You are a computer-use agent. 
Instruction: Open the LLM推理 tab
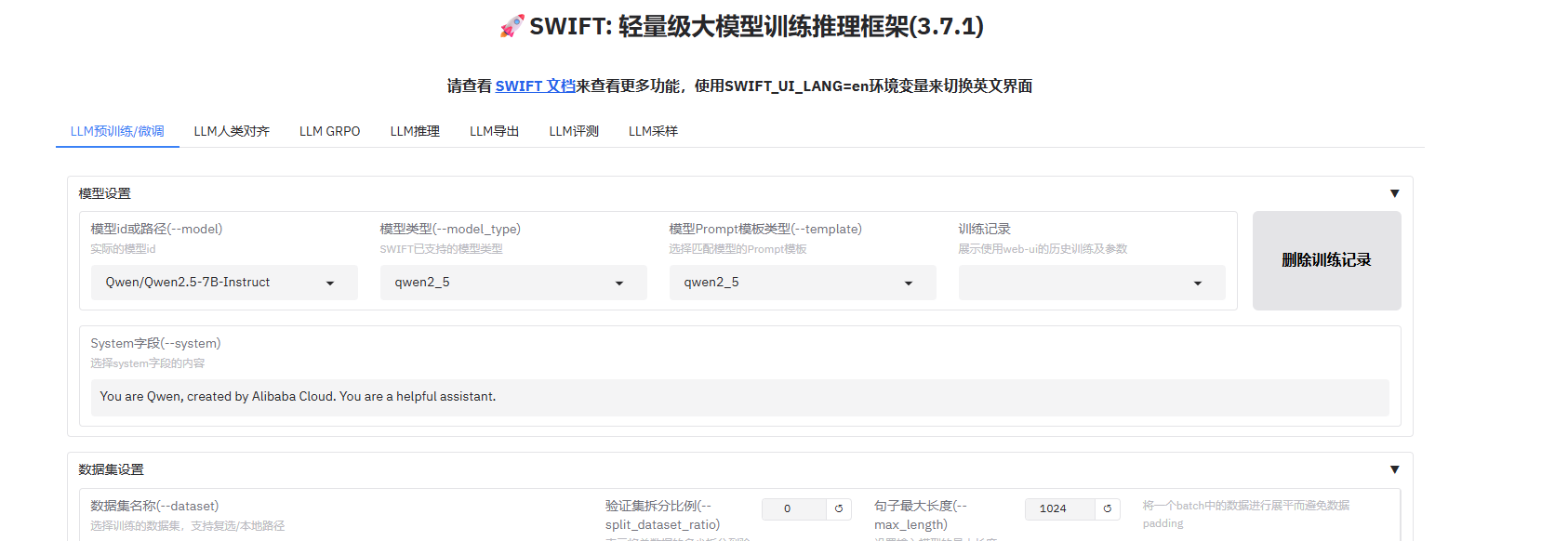(x=415, y=131)
